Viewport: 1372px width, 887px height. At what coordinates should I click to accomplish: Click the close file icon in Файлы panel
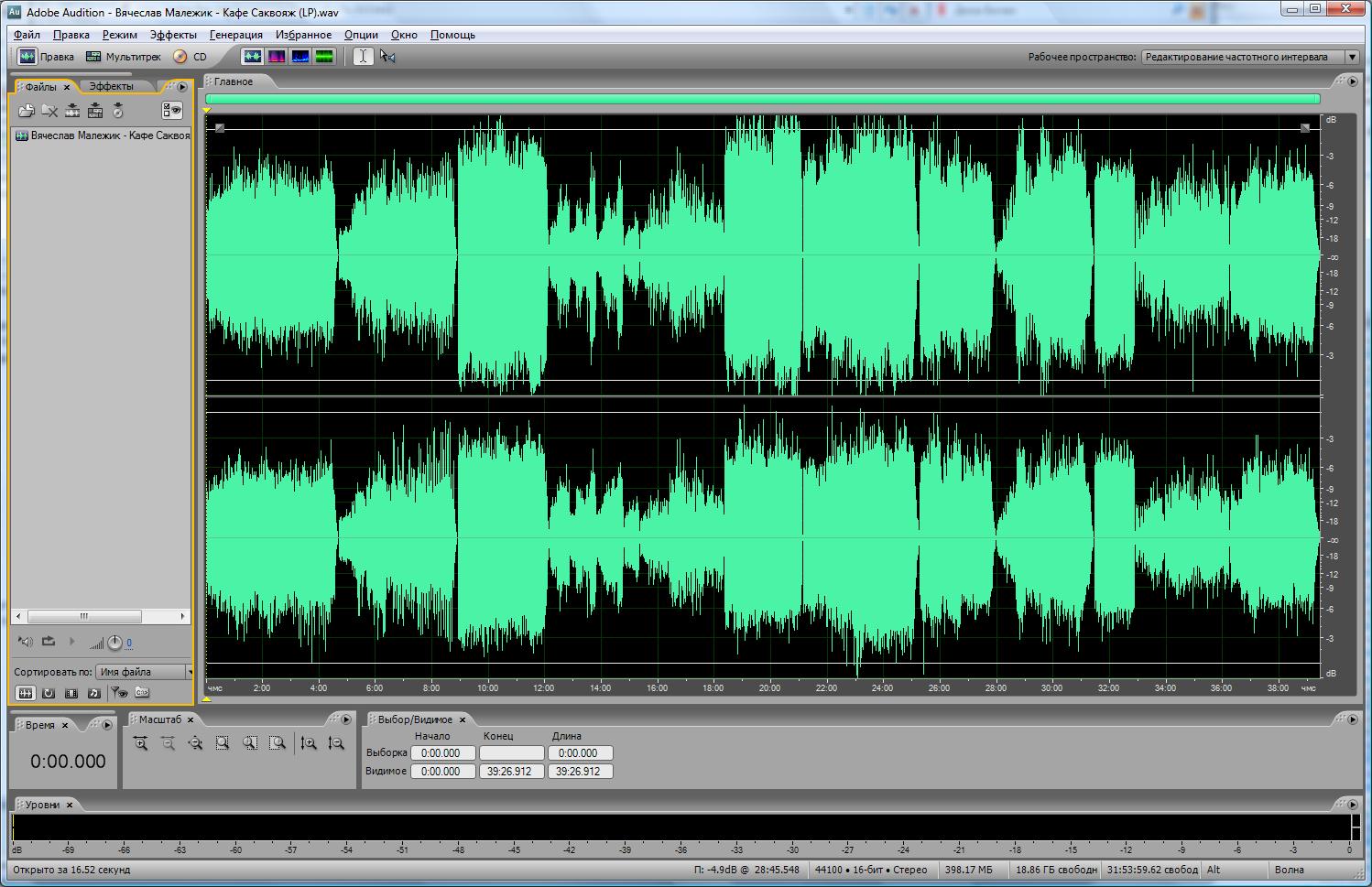point(49,111)
